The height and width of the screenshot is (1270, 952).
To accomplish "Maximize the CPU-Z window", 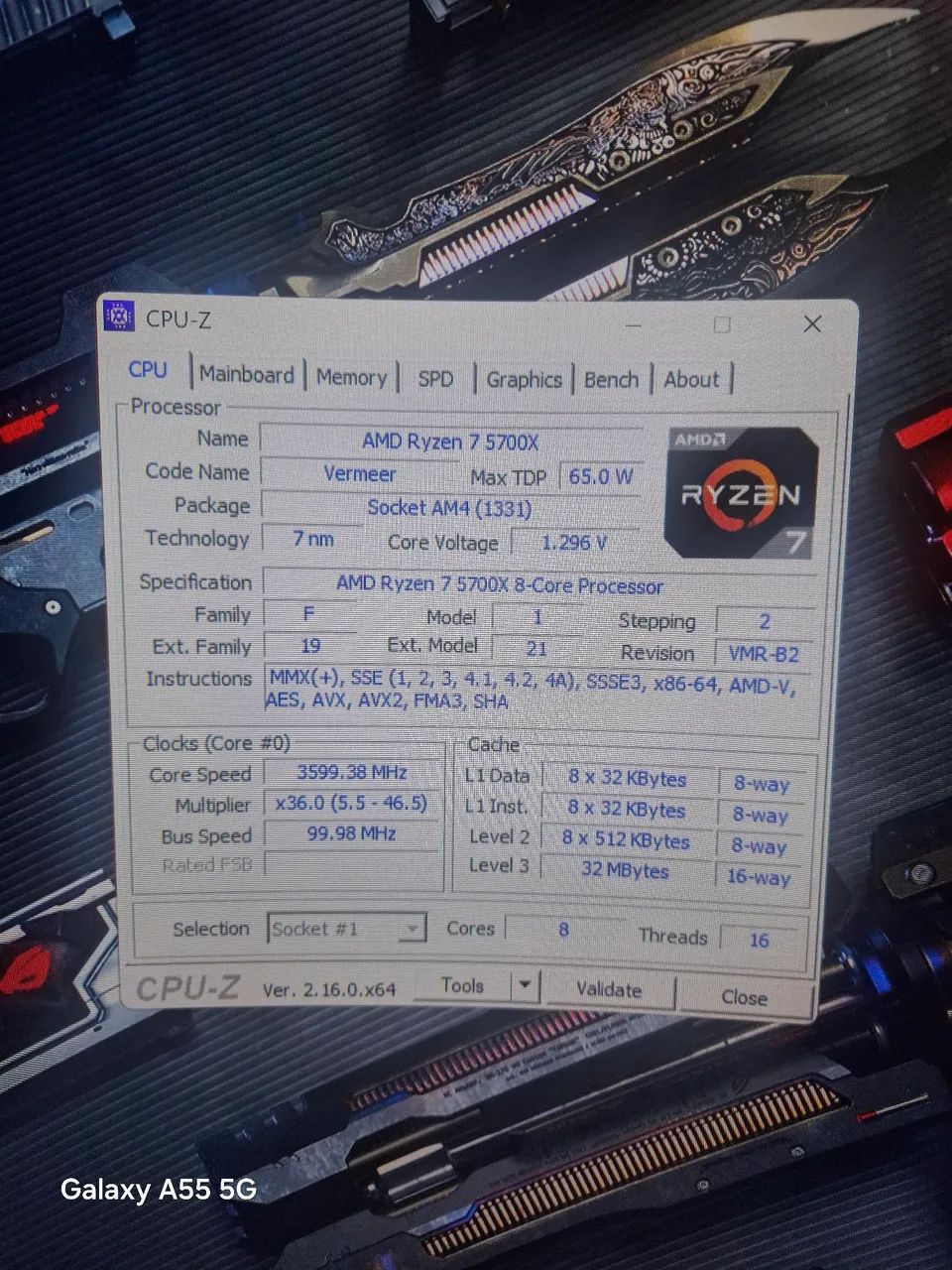I will click(722, 324).
